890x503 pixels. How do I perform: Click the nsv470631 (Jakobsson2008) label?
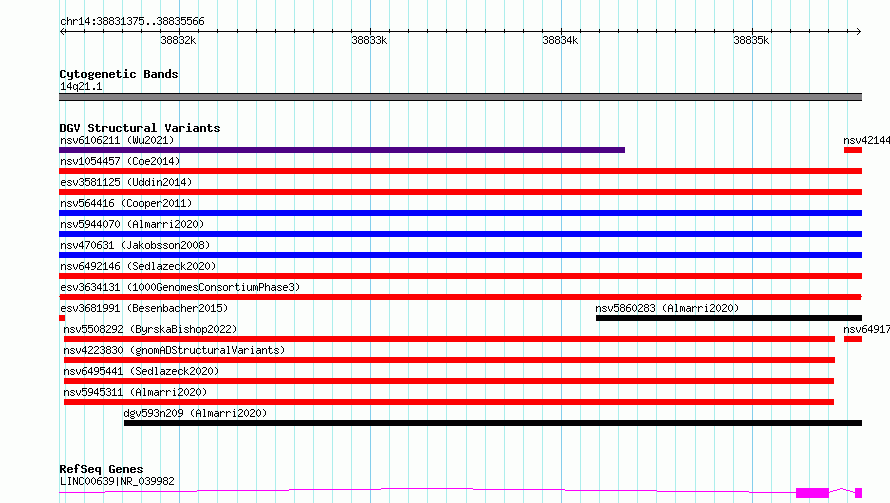(135, 245)
